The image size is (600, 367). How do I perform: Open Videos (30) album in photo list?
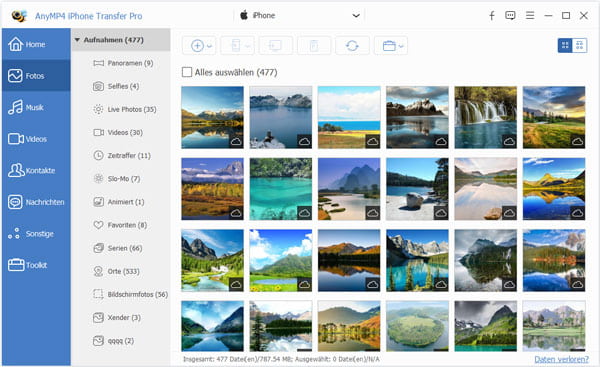click(x=118, y=132)
